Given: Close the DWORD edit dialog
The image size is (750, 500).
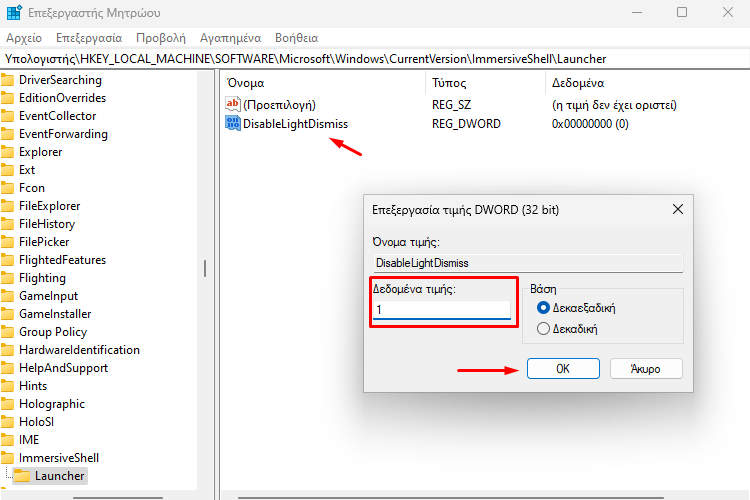Looking at the screenshot, I should 678,209.
